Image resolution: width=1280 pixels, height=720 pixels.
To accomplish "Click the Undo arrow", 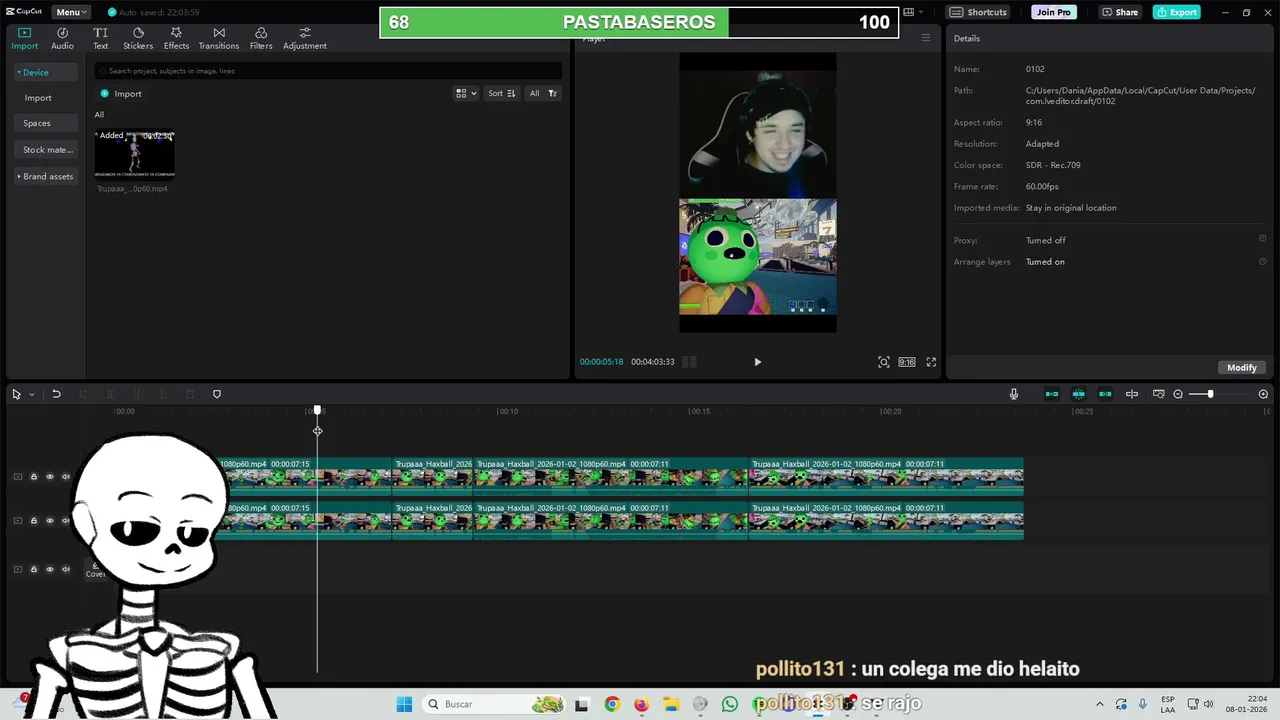I will click(56, 394).
